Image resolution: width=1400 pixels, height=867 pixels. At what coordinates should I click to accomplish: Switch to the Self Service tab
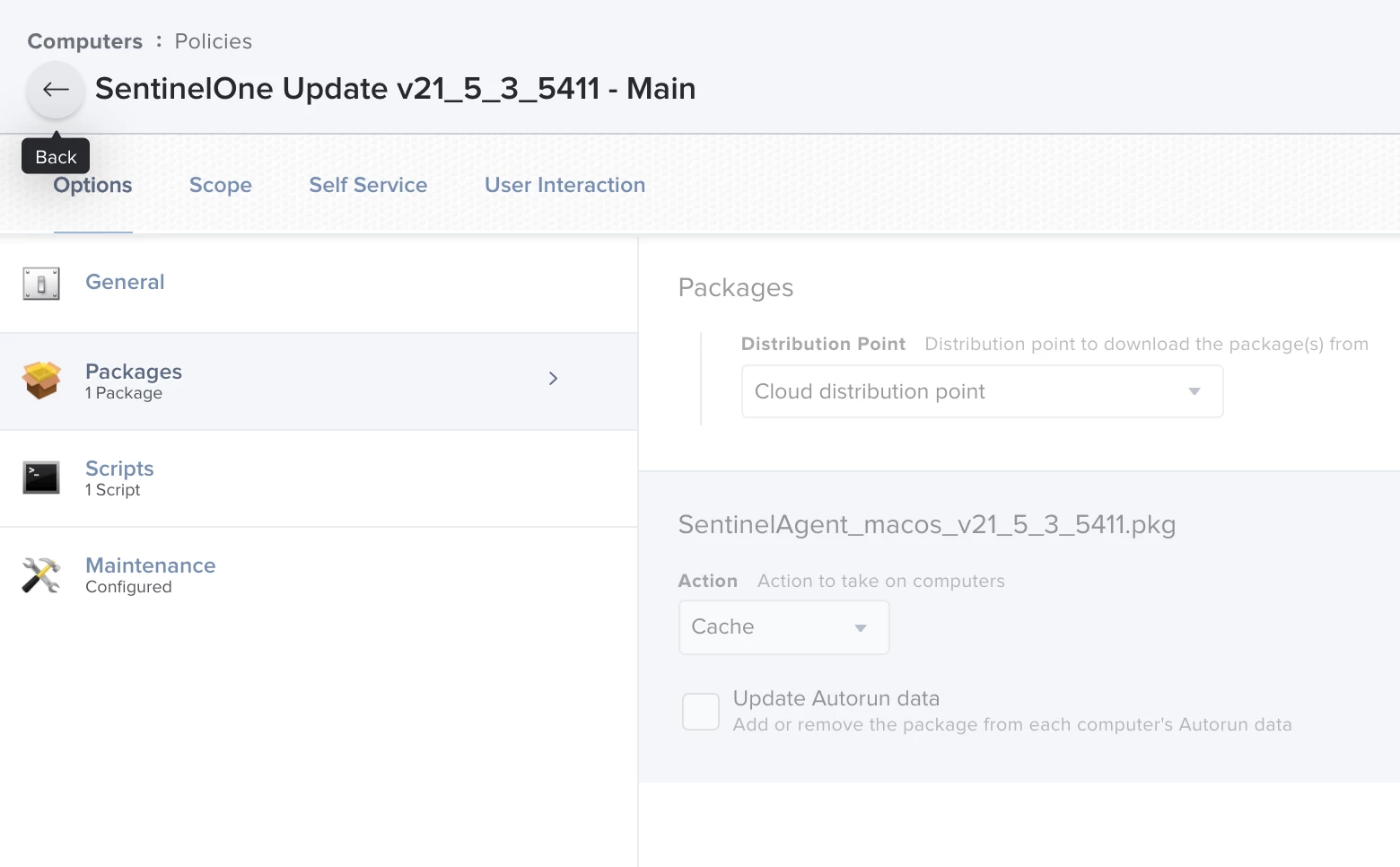368,185
